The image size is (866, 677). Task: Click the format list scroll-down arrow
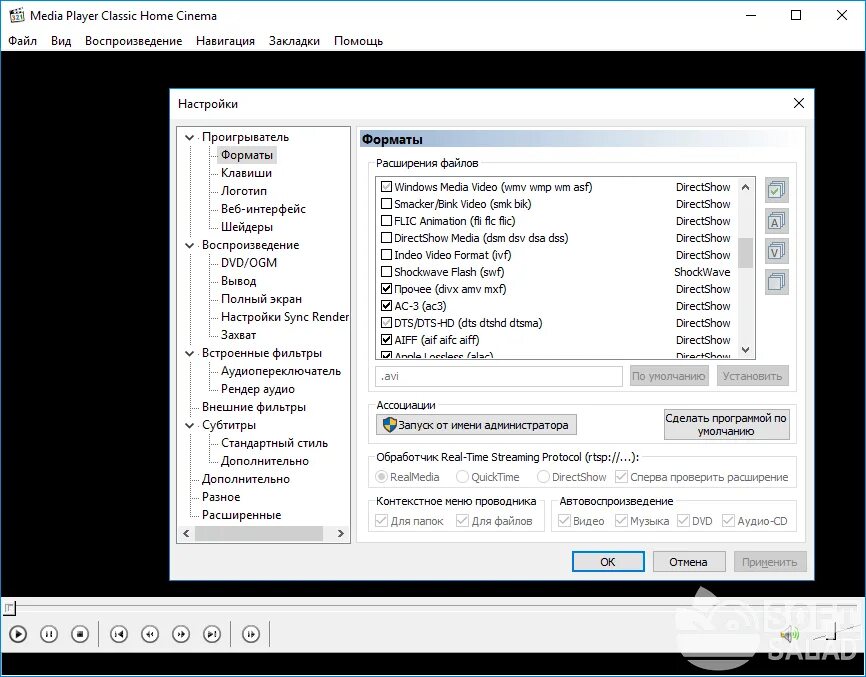point(746,350)
